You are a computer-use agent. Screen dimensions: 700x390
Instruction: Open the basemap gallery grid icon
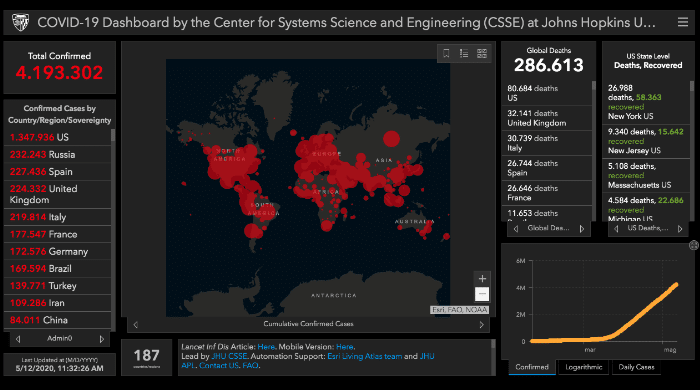482,54
